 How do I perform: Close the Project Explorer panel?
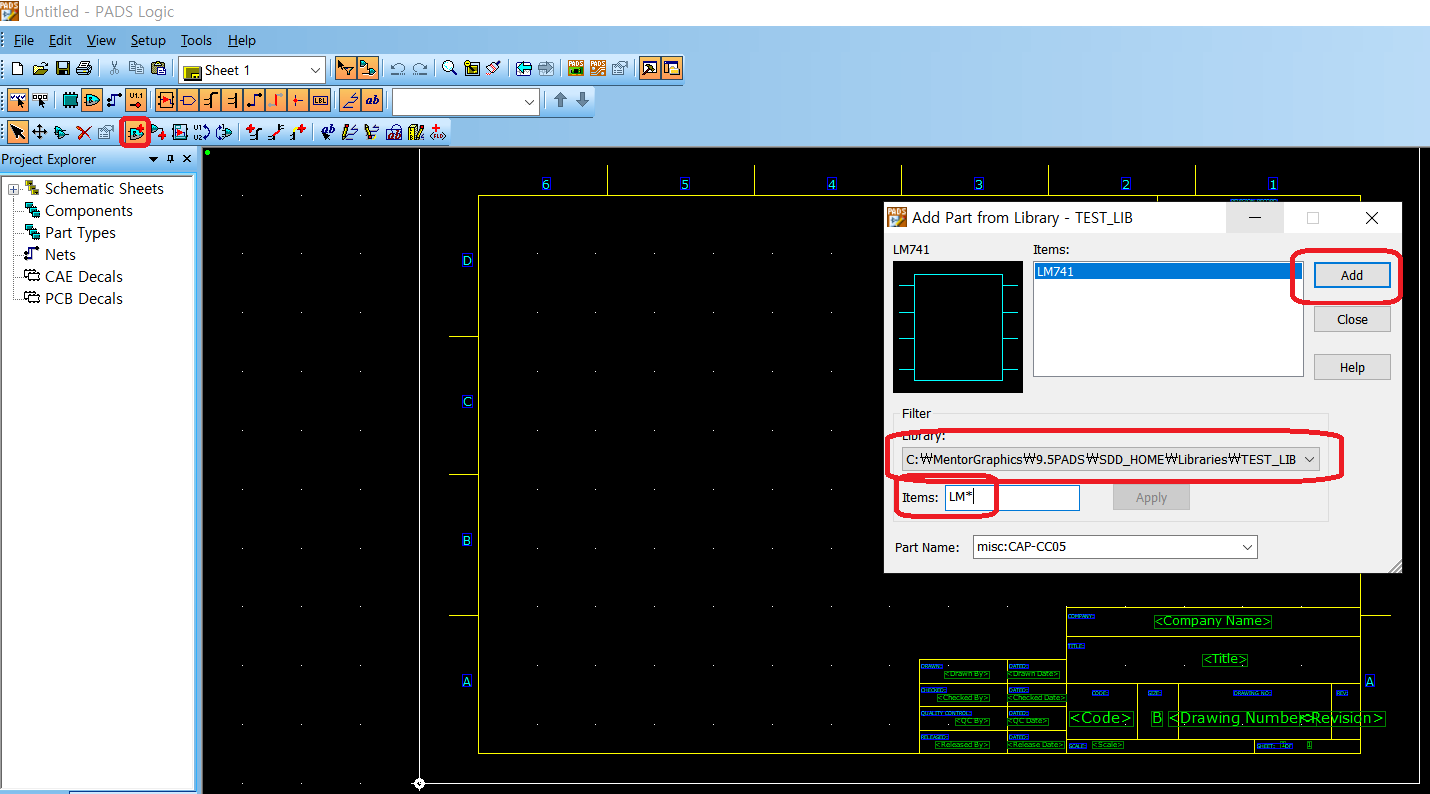click(187, 159)
